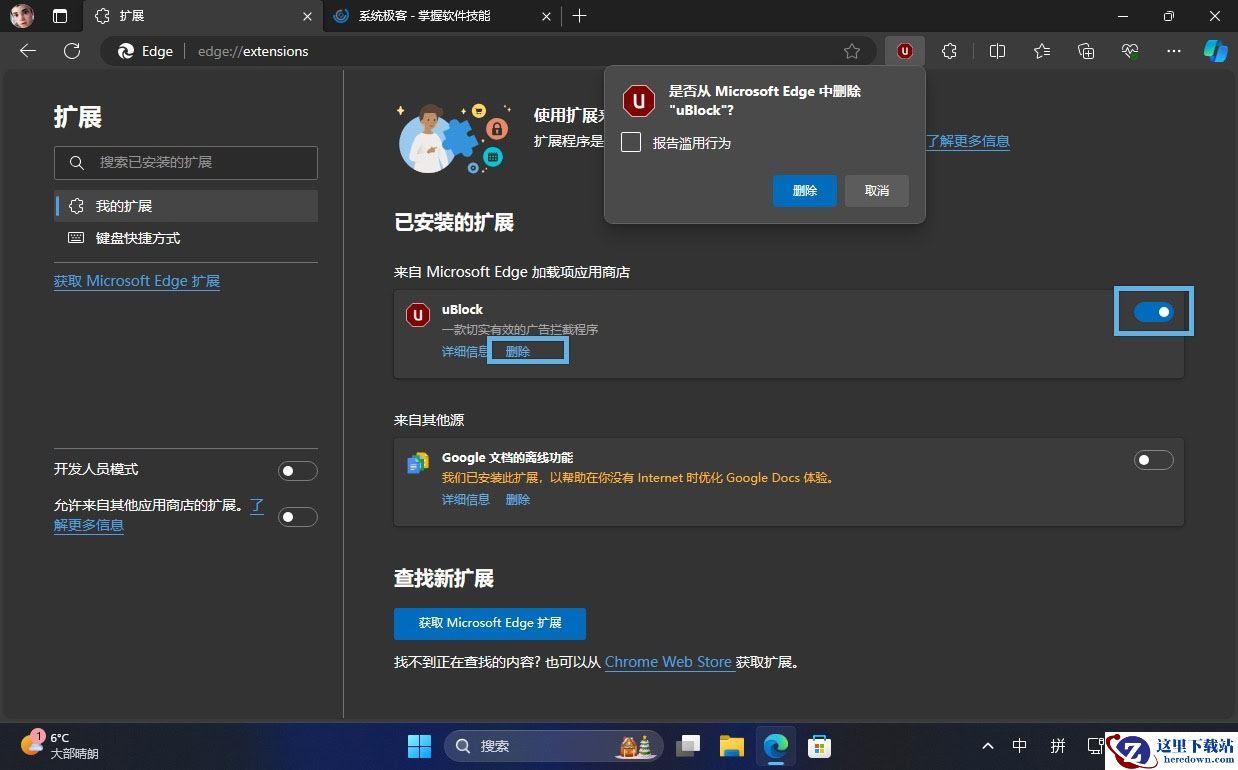The height and width of the screenshot is (770, 1238).
Task: Show hidden icons in the system tray
Action: coord(988,746)
